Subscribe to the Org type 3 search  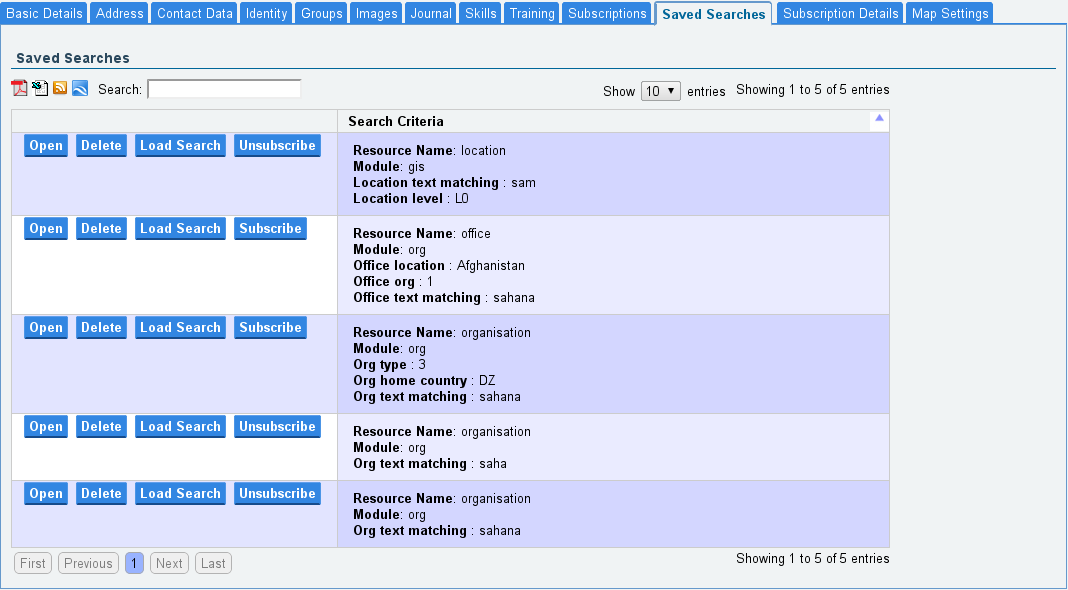click(270, 328)
